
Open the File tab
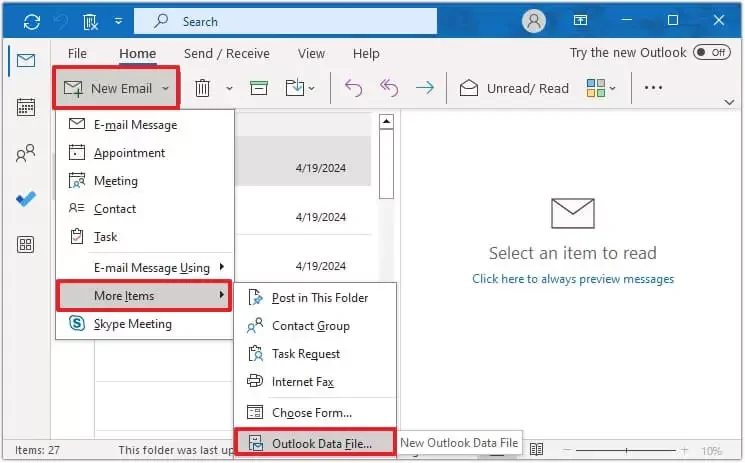(77, 54)
